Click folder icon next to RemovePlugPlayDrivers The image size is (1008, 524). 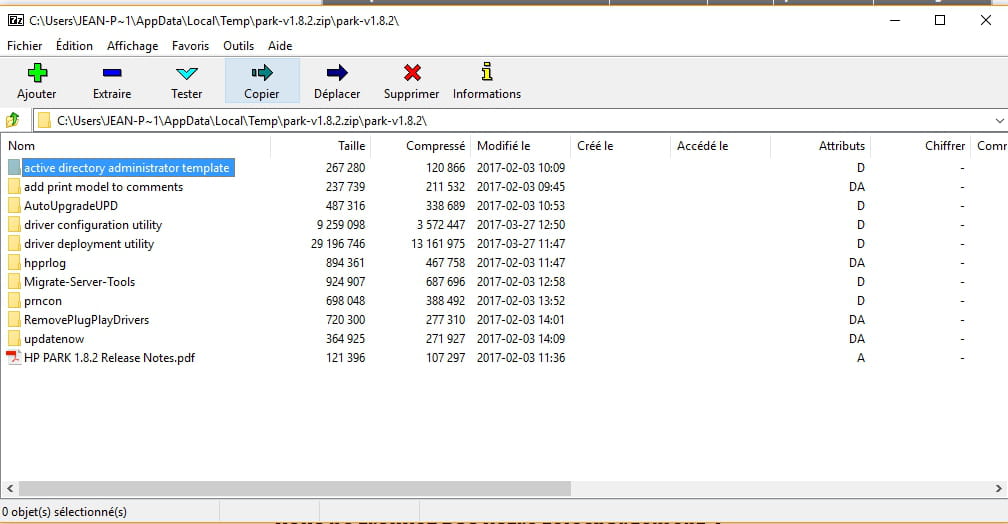coord(14,320)
